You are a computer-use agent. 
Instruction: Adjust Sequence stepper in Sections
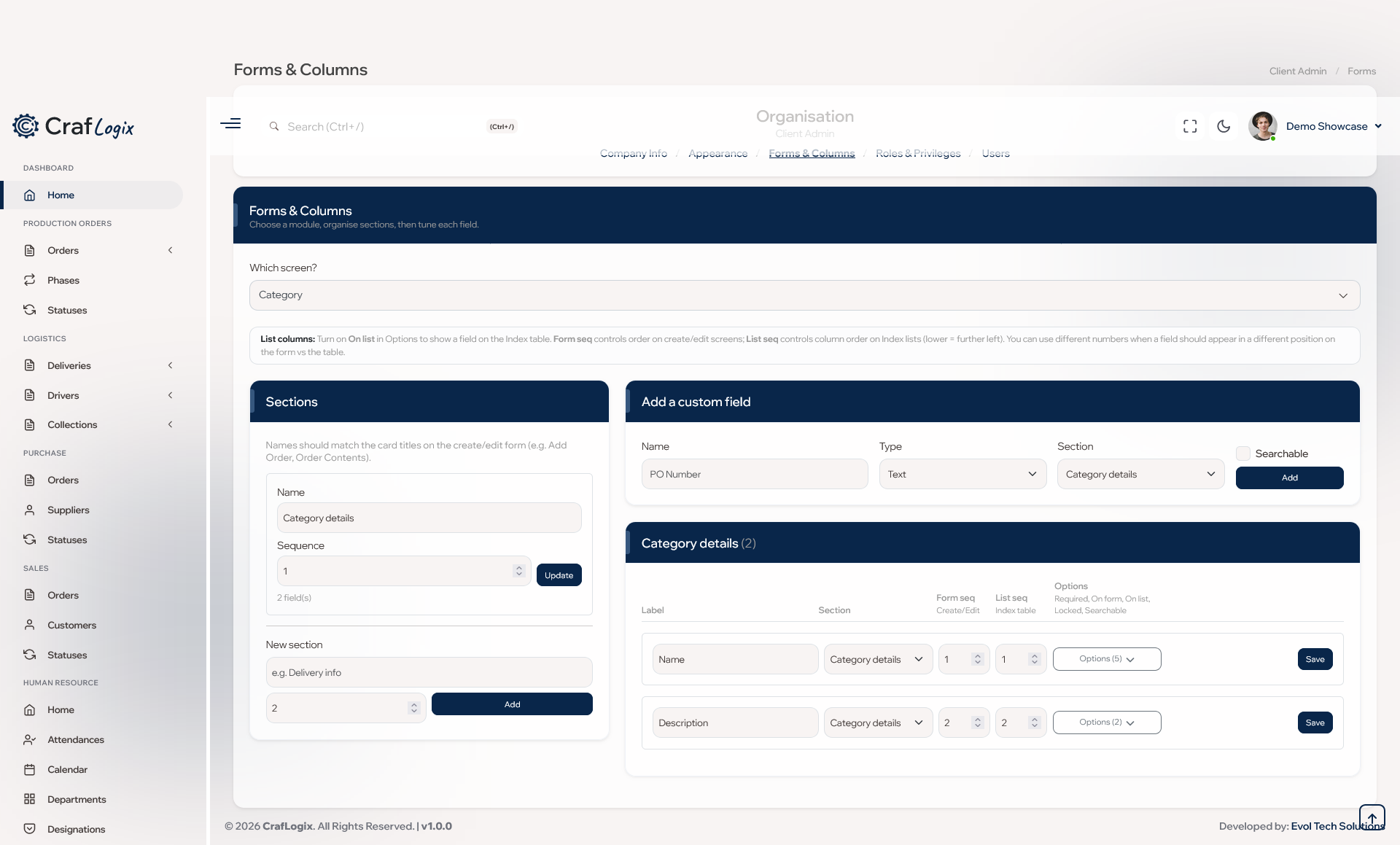pos(518,571)
